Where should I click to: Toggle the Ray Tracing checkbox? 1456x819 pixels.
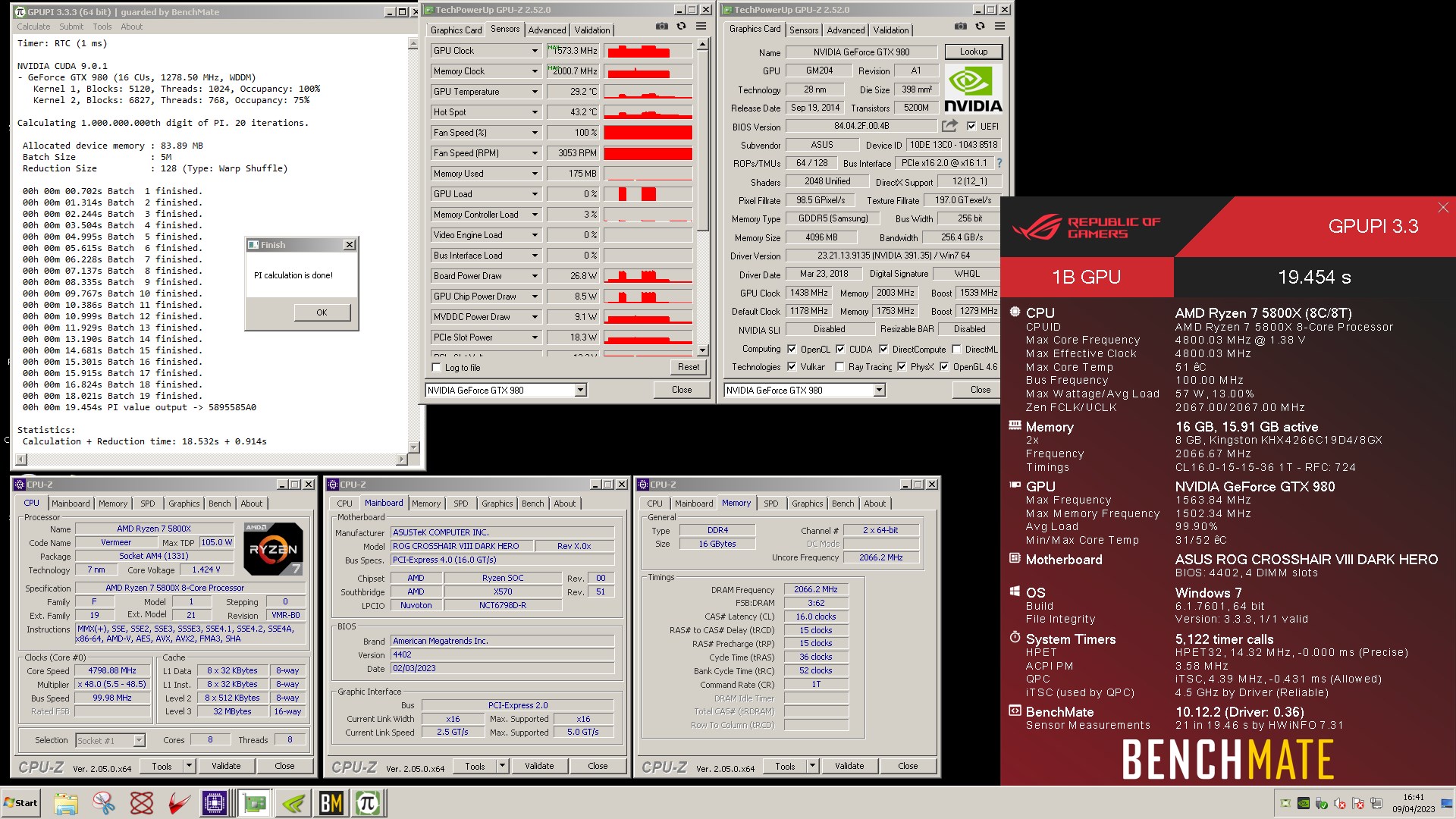coord(839,367)
